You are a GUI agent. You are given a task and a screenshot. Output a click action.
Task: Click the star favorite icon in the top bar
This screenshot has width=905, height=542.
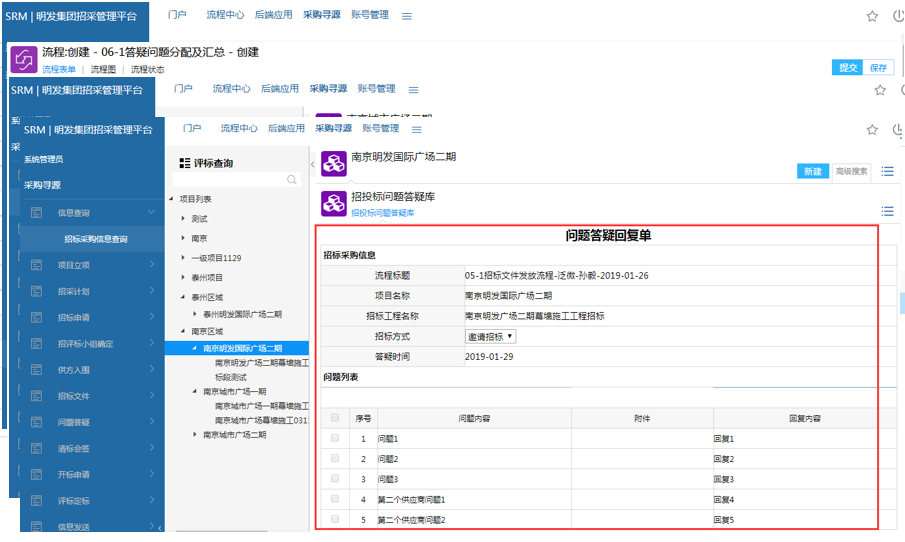coord(872,16)
